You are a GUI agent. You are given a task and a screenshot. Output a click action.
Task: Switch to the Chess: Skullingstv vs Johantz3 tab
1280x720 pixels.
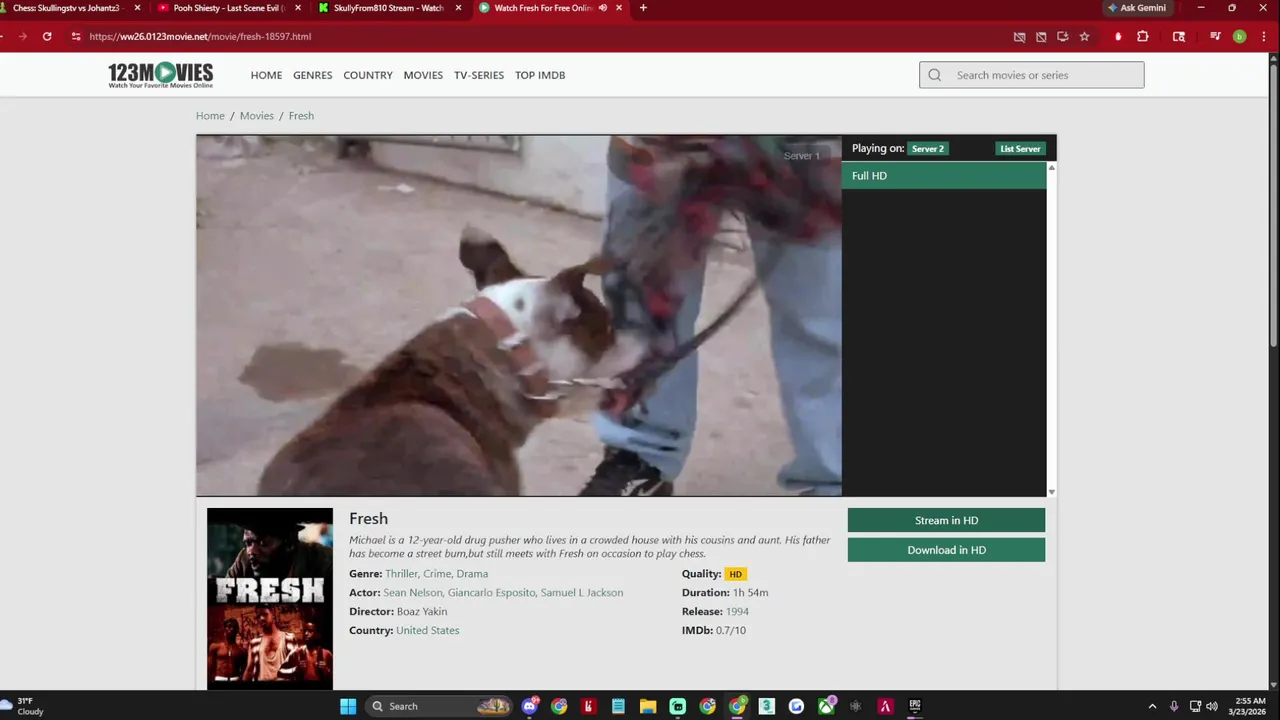[x=66, y=8]
